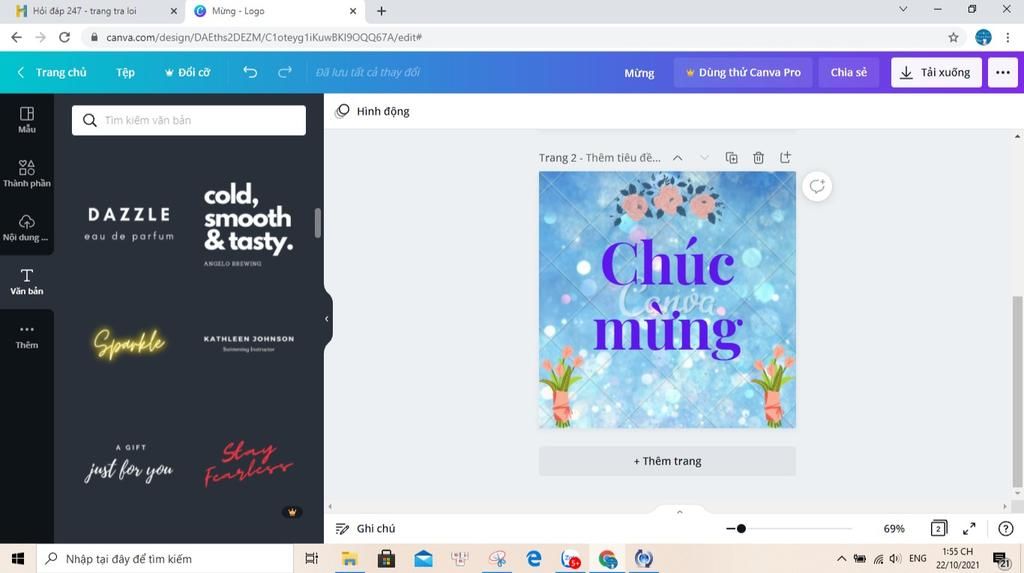Image resolution: width=1024 pixels, height=573 pixels.
Task: Enter fullscreen presentation mode
Action: [969, 529]
